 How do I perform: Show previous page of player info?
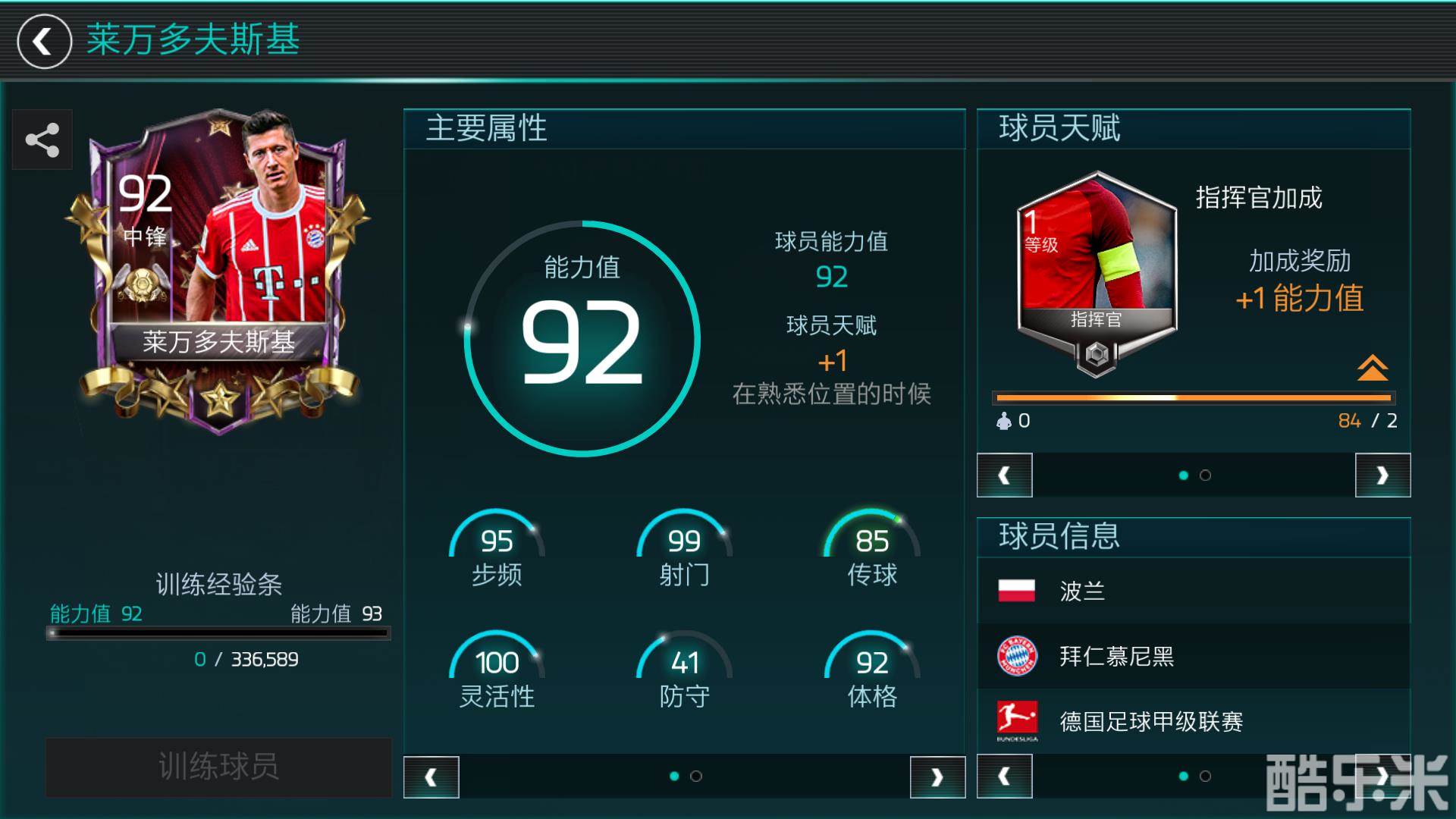[1004, 777]
